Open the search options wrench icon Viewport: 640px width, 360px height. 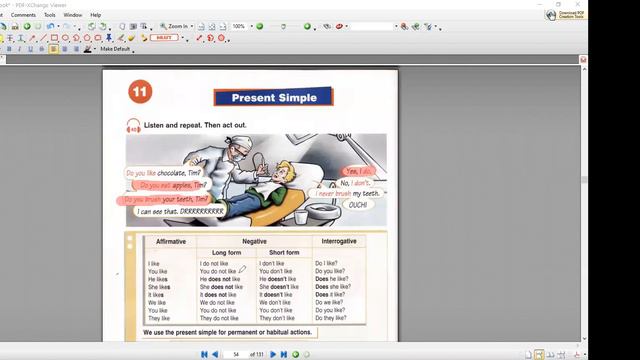click(428, 27)
